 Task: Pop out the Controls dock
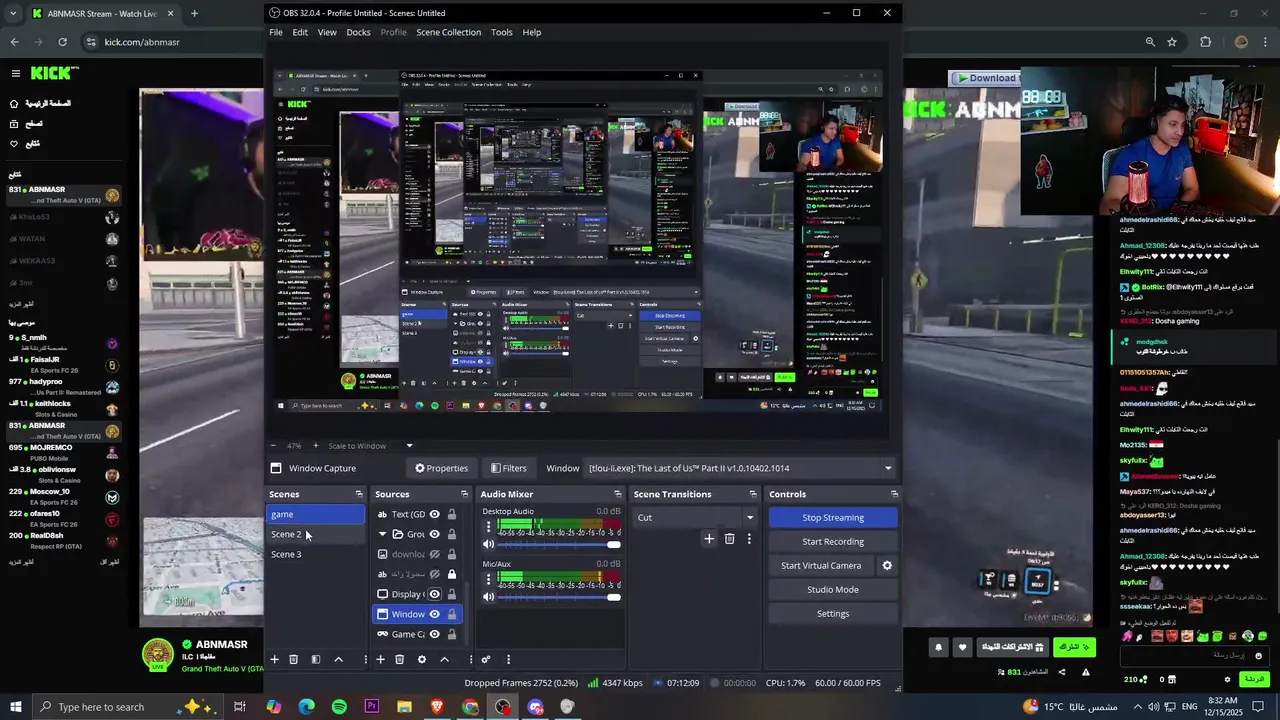894,494
